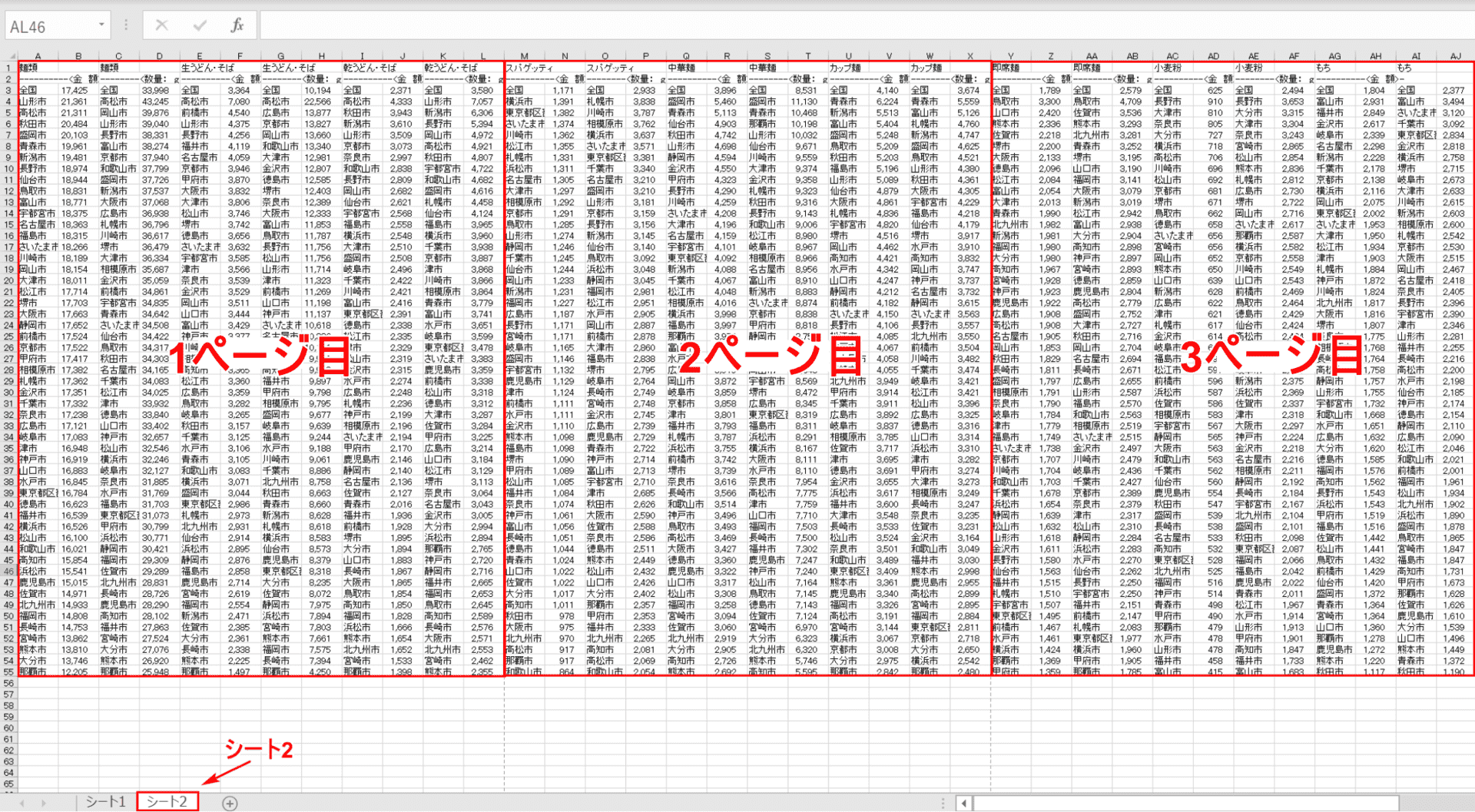This screenshot has height=812, width=1475.
Task: Select column X header
Action: coord(970,56)
